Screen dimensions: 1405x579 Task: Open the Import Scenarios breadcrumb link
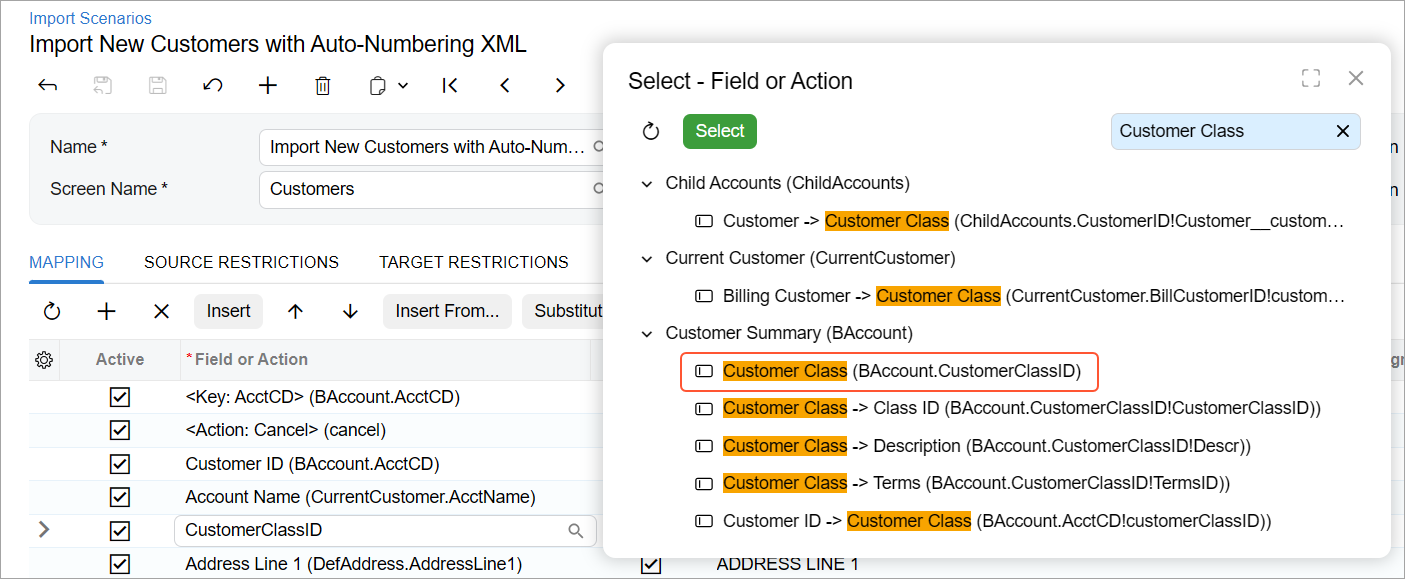[x=90, y=18]
